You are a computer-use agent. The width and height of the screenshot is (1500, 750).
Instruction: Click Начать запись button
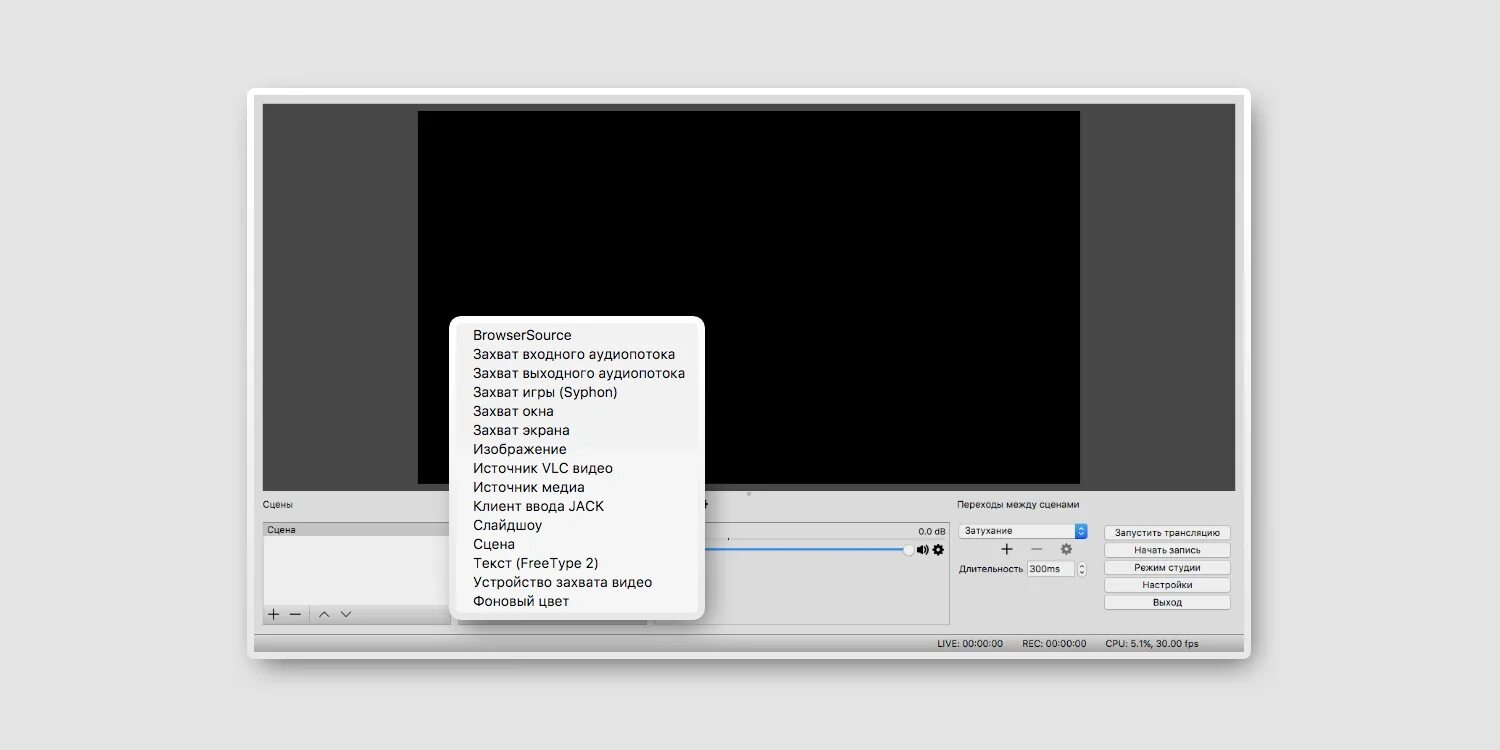coord(1167,550)
